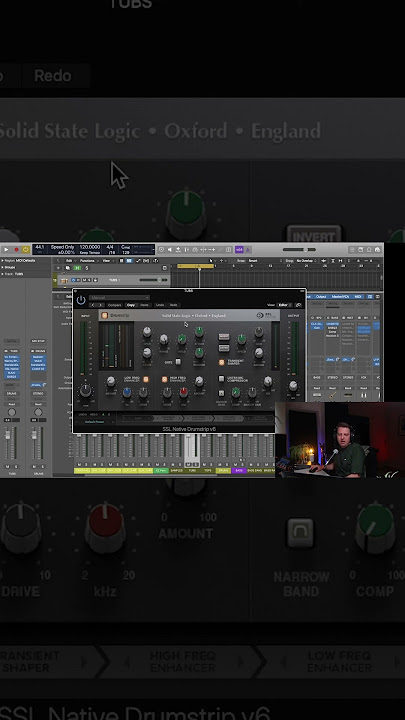Click the metronome icon in control bar
Image resolution: width=405 pixels, height=720 pixels.
pos(248,249)
